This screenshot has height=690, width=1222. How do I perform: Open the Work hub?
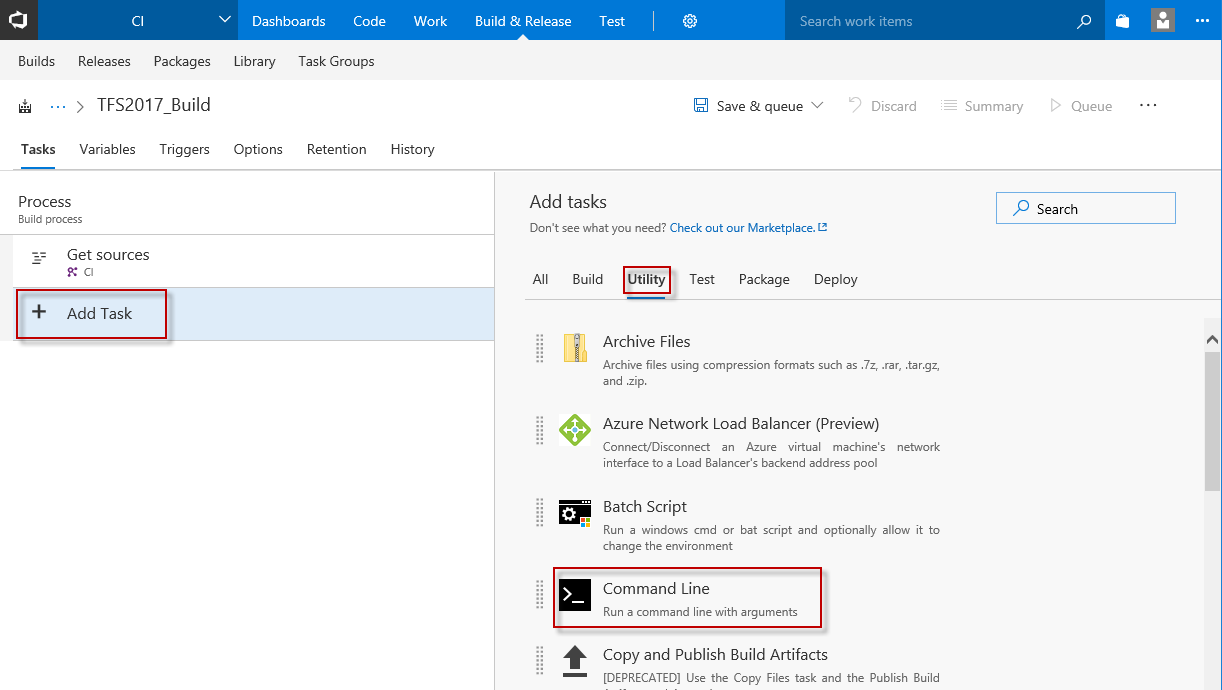pyautogui.click(x=430, y=21)
